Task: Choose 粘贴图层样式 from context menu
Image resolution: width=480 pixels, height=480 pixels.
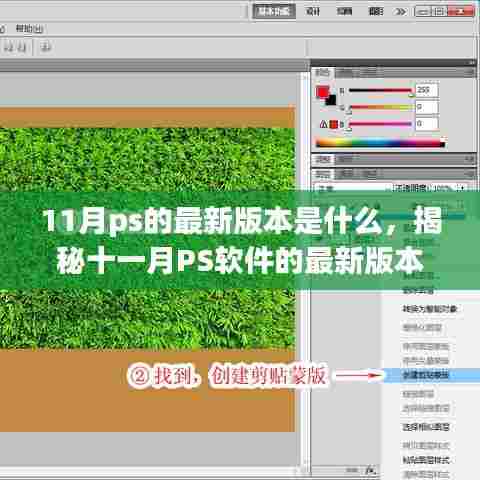Action: pos(426,460)
